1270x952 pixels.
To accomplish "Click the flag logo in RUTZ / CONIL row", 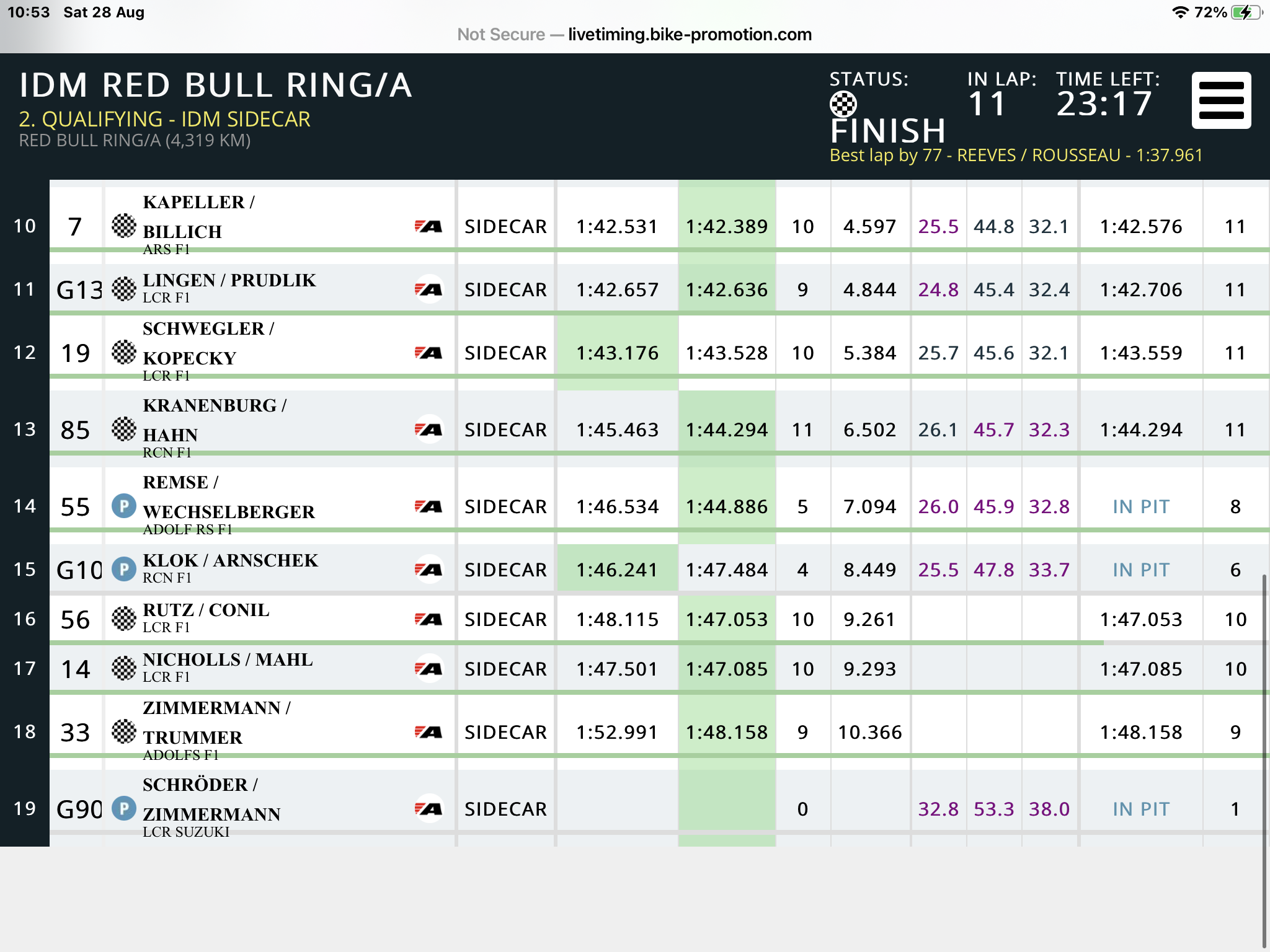I will click(429, 619).
